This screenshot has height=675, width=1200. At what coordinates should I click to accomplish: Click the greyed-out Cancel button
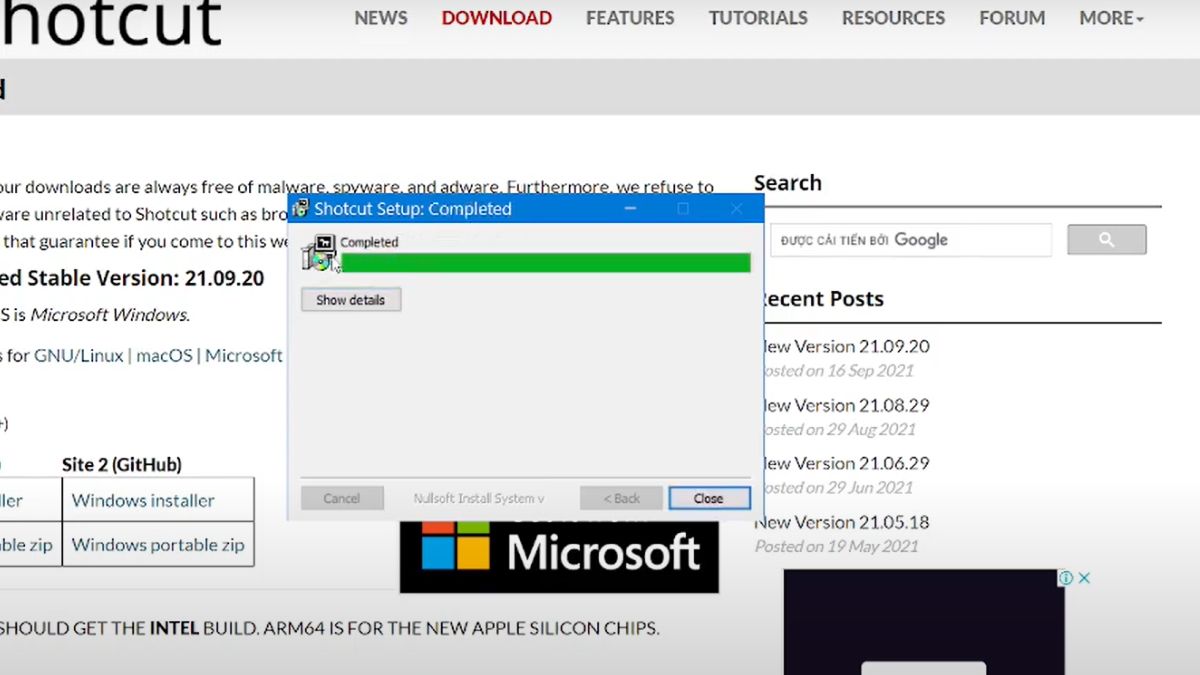pos(342,498)
